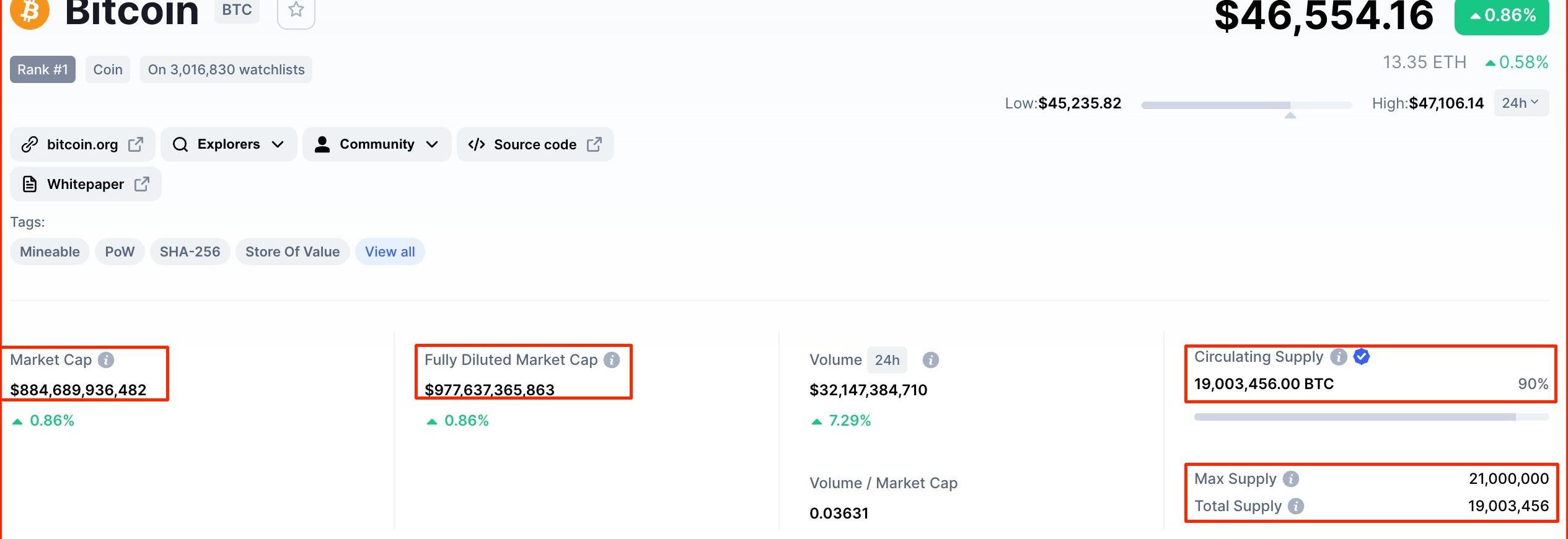
Task: Open the Whitepaper link
Action: coord(86,184)
